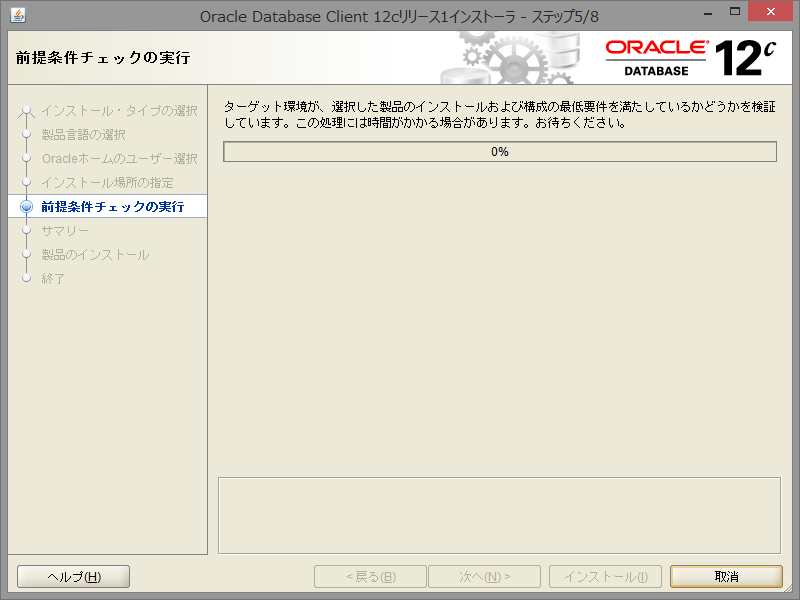Screen dimensions: 800x600
Task: Select the インストール場所の指定 step
Action: (107, 183)
